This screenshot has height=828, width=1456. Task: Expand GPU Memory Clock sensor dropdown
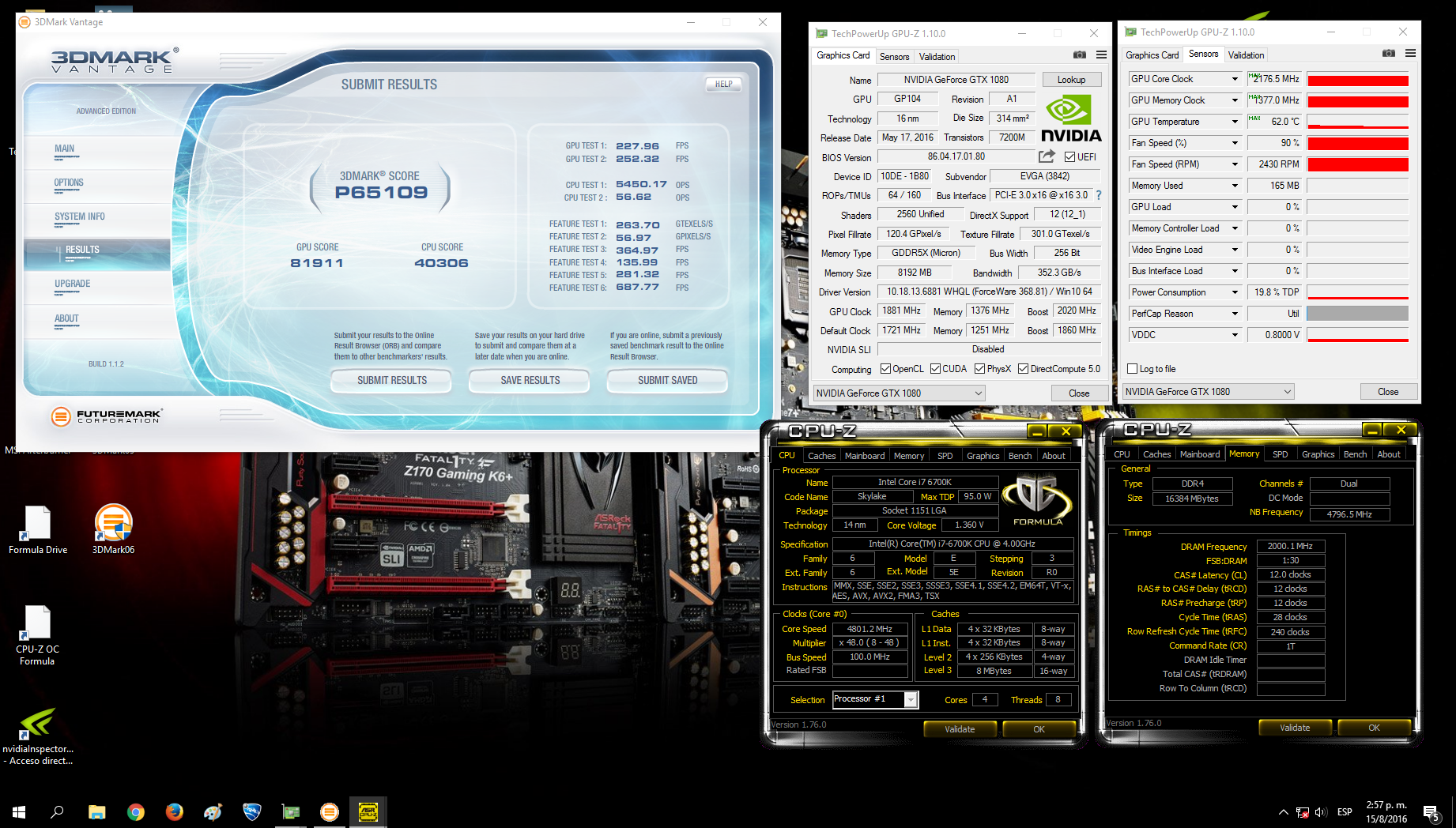[x=1235, y=100]
